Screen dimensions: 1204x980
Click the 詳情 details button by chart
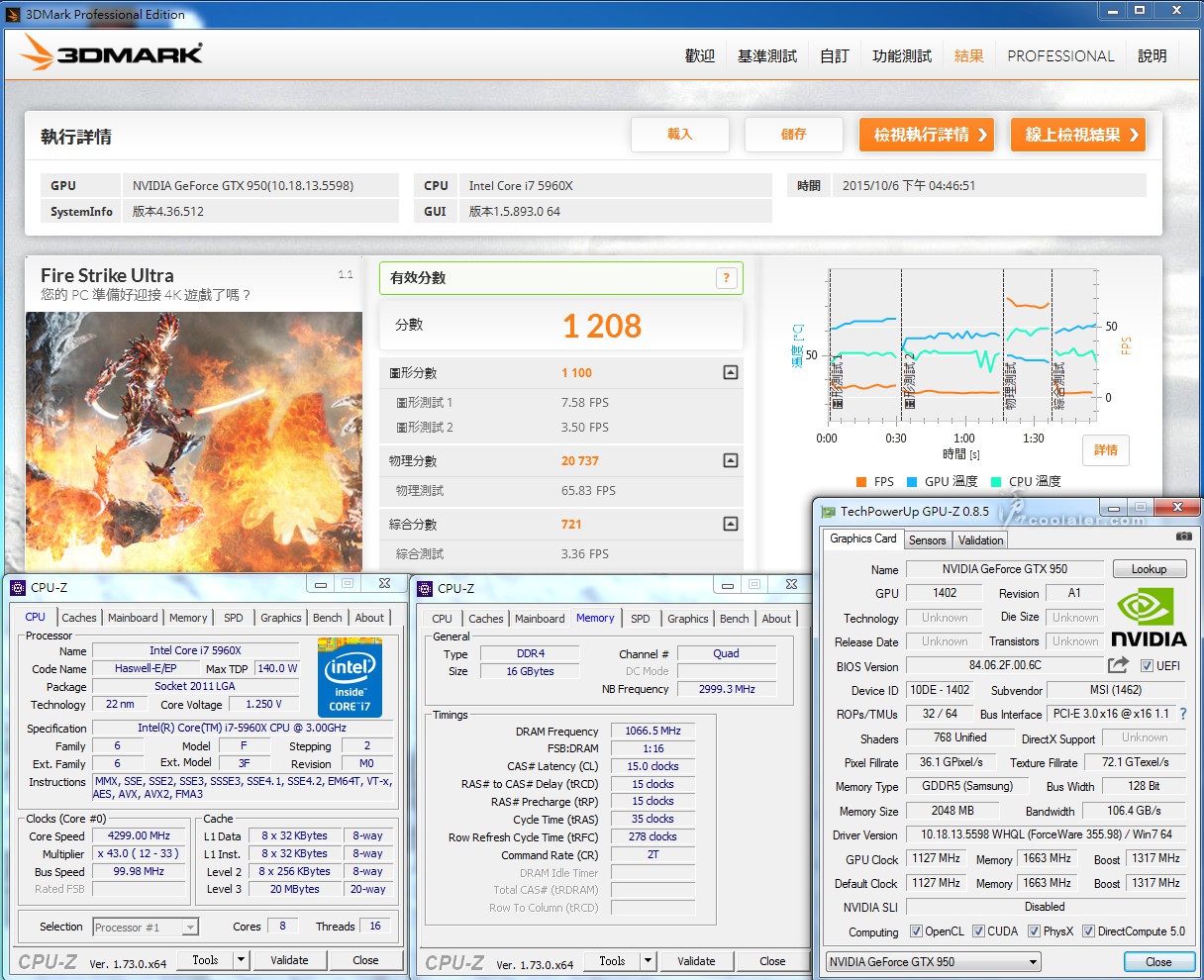click(1105, 450)
